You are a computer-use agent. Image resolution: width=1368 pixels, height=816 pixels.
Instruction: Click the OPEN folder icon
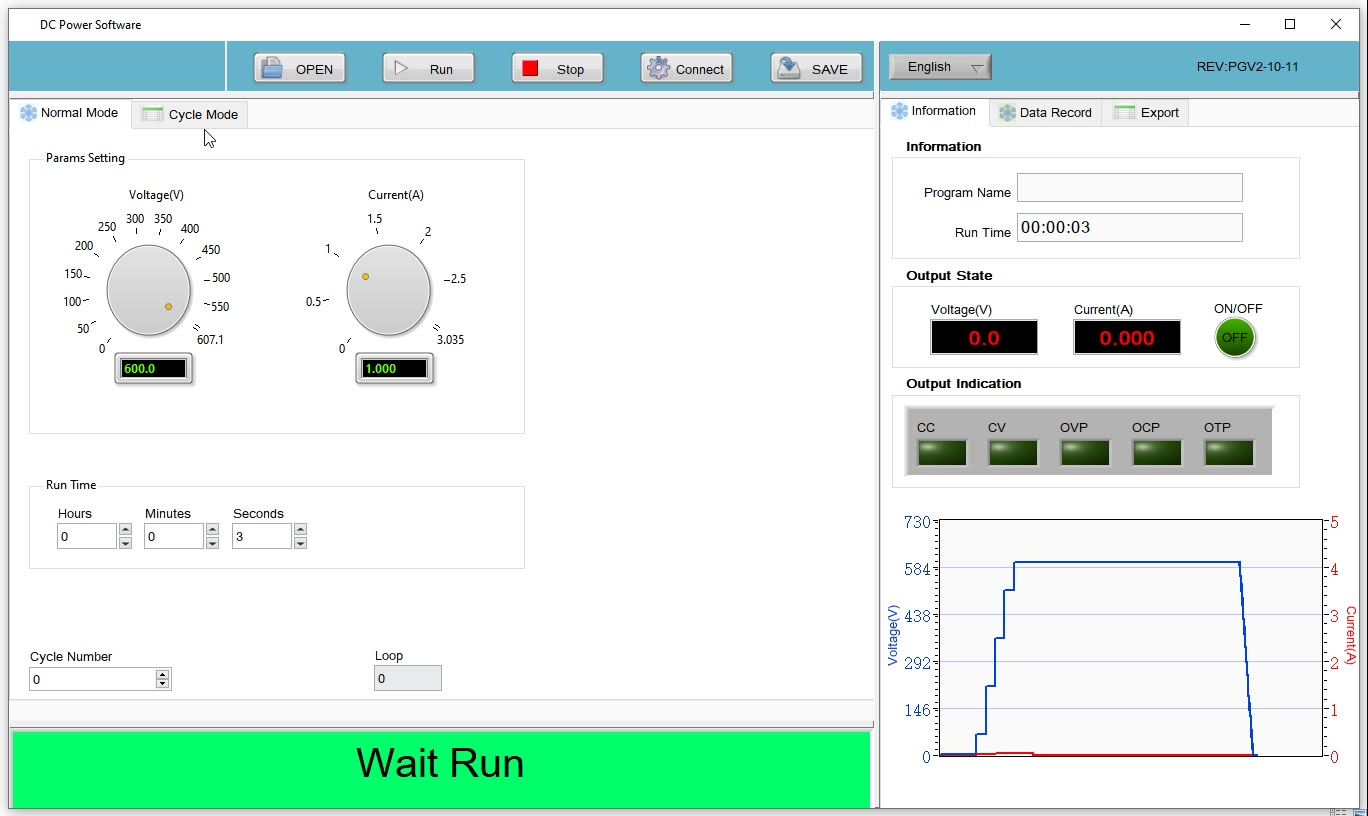271,69
